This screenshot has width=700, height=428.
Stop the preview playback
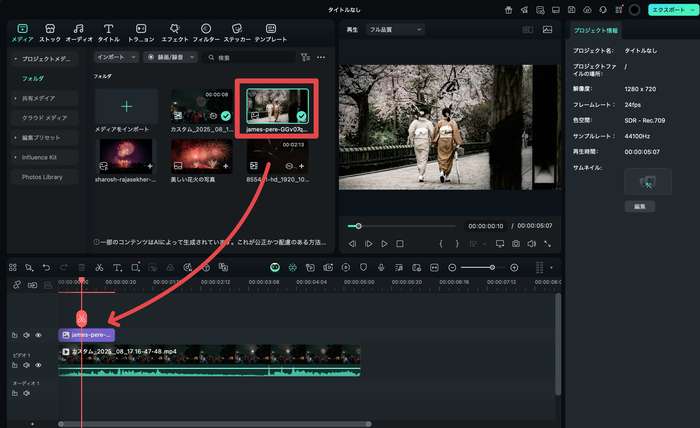400,244
